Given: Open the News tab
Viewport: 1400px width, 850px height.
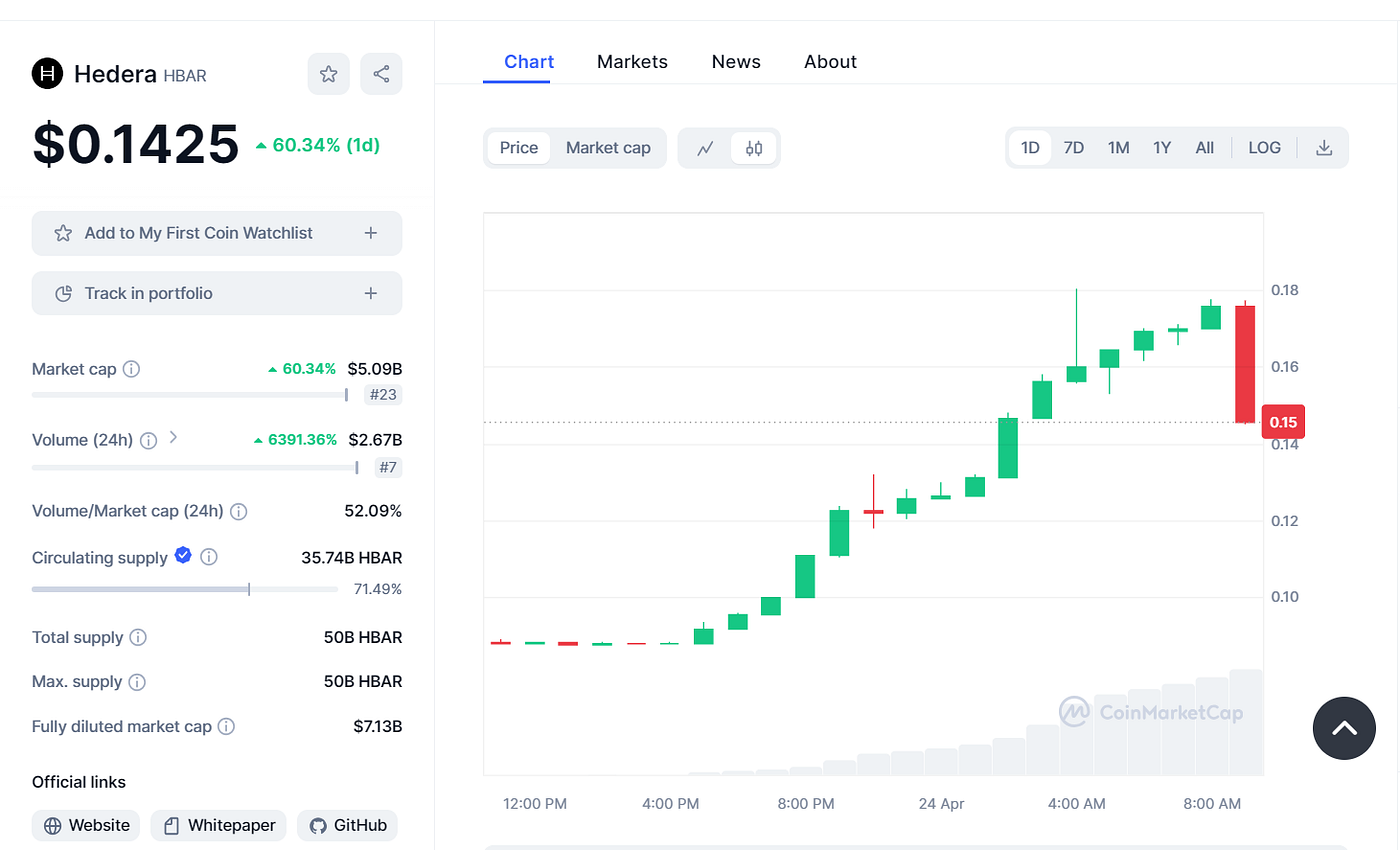Looking at the screenshot, I should click(736, 62).
